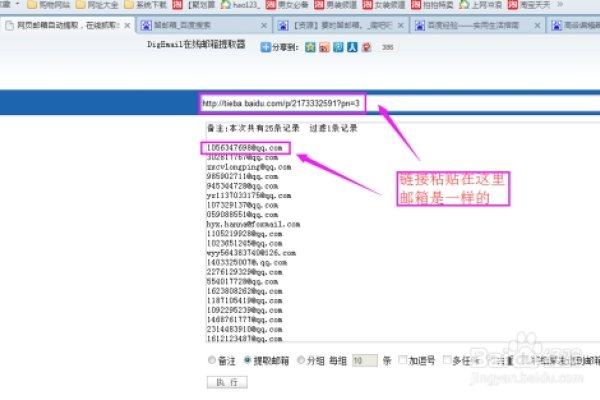
Task: Open the 网址大全 bookmark folder
Action: [x=97, y=5]
